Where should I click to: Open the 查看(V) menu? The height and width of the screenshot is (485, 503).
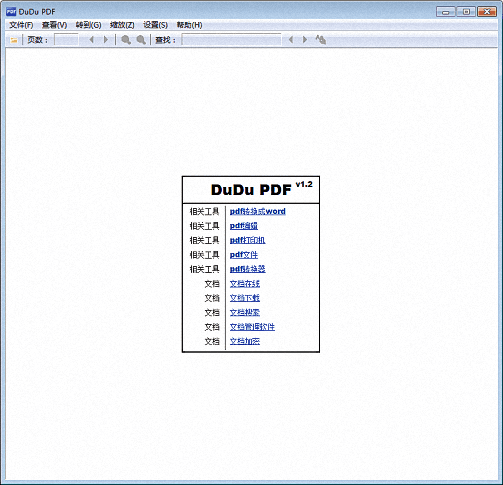pyautogui.click(x=54, y=25)
